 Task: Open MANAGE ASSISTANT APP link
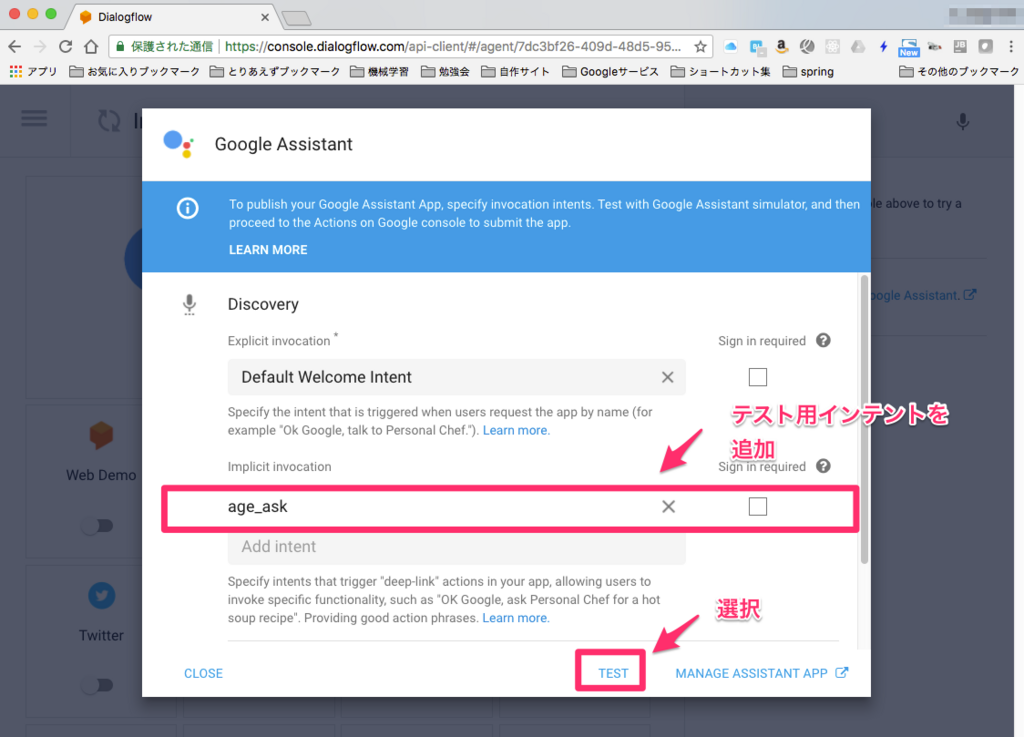761,673
